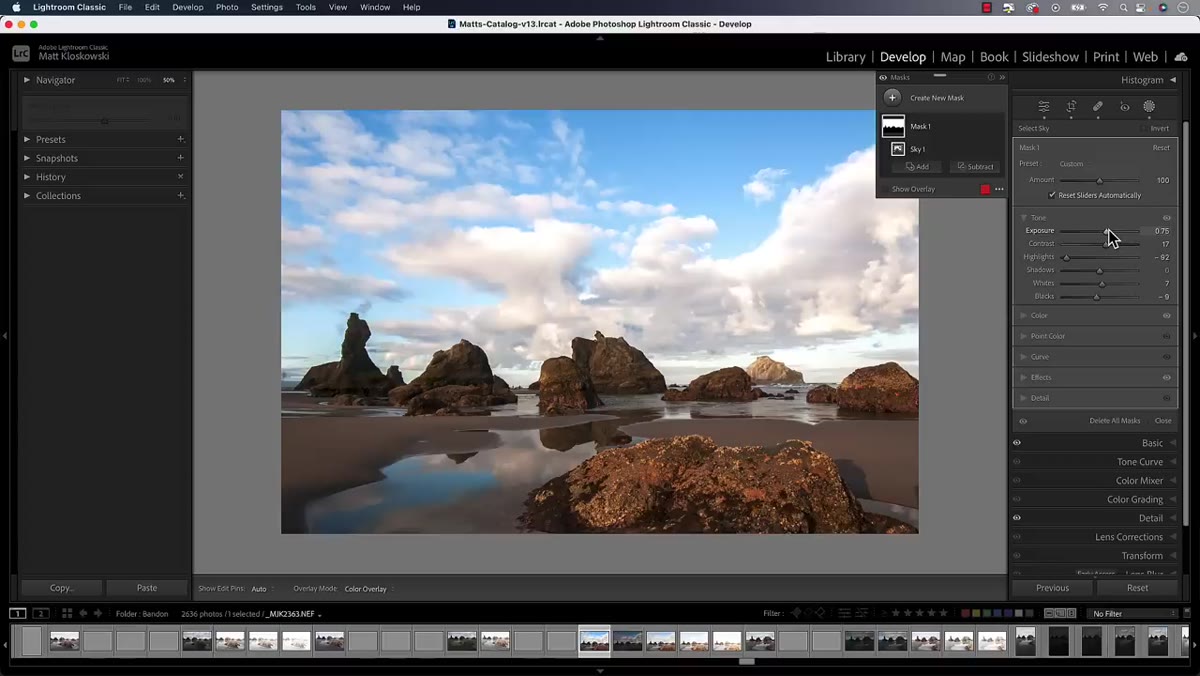Screen dimensions: 1200x676
Task: Open the Edit sliders tool icon
Action: coord(1044,106)
